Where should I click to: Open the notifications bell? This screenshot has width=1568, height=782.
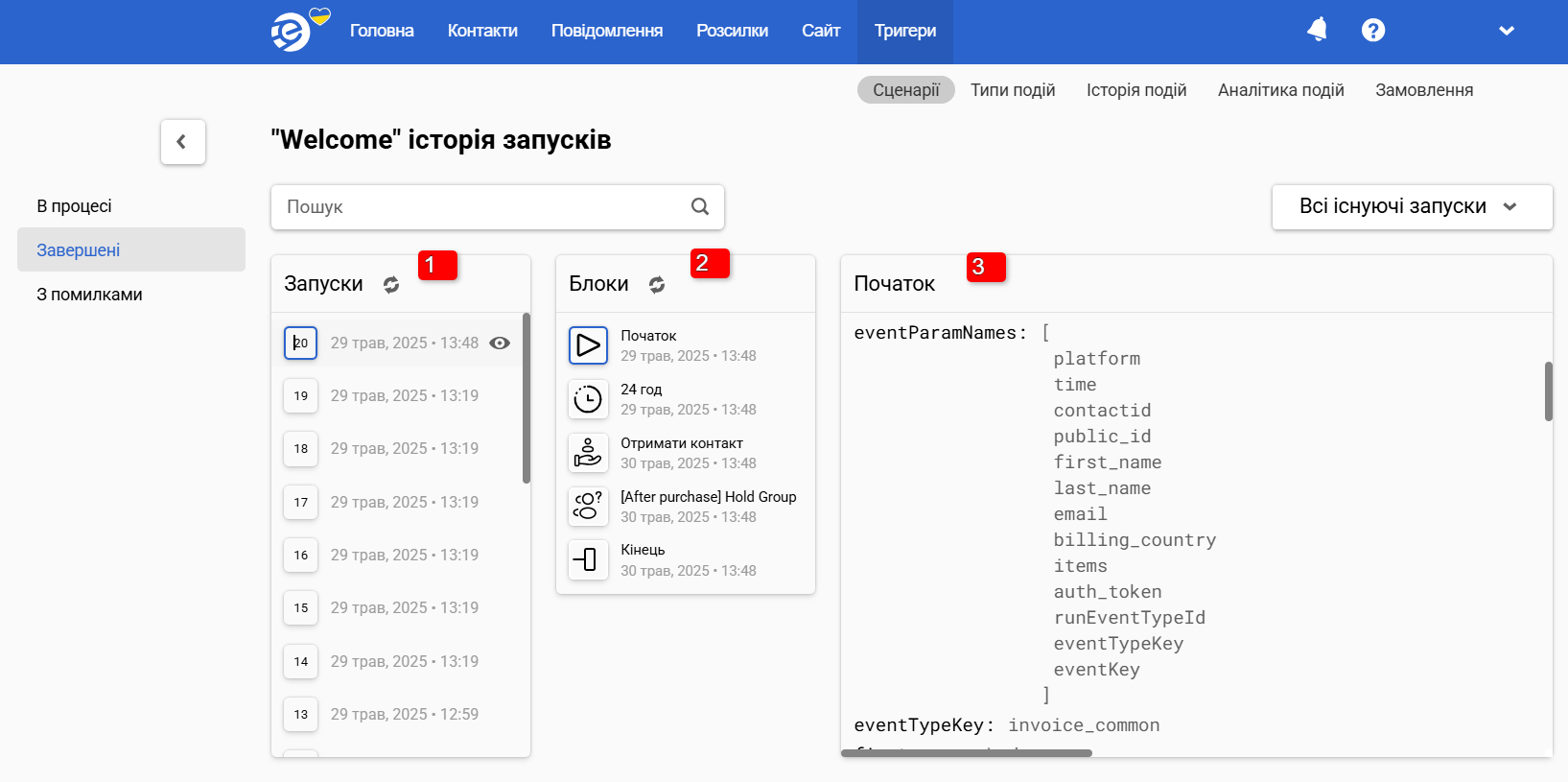pos(1318,30)
